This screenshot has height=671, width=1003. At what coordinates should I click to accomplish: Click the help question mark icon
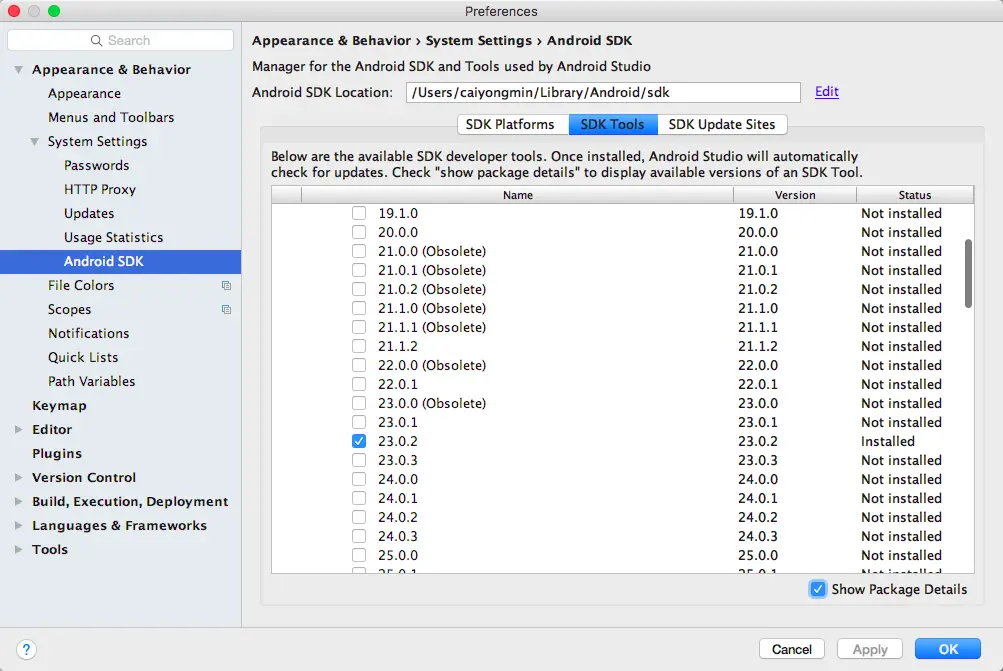tap(26, 649)
